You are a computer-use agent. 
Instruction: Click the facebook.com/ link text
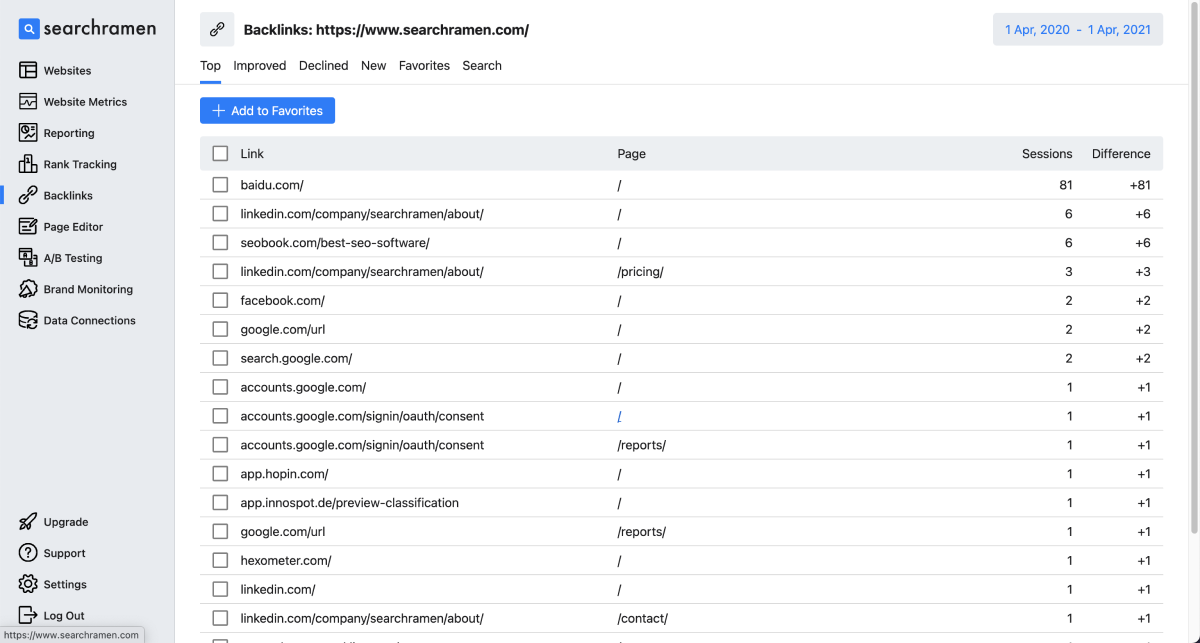282,300
